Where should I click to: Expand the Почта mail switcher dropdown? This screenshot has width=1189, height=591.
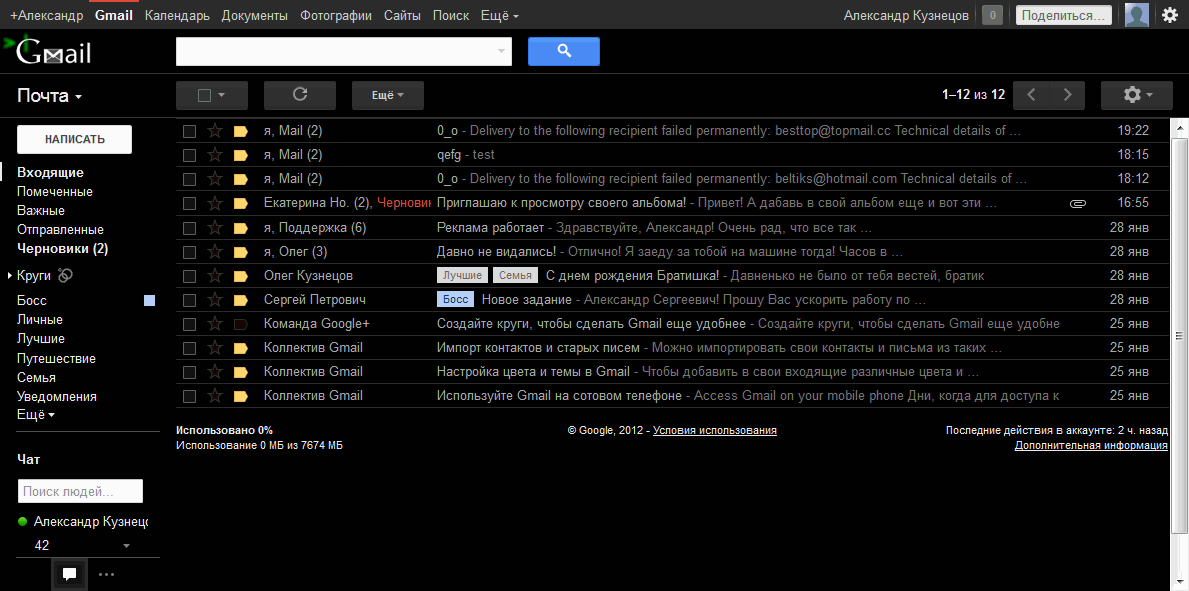click(49, 96)
